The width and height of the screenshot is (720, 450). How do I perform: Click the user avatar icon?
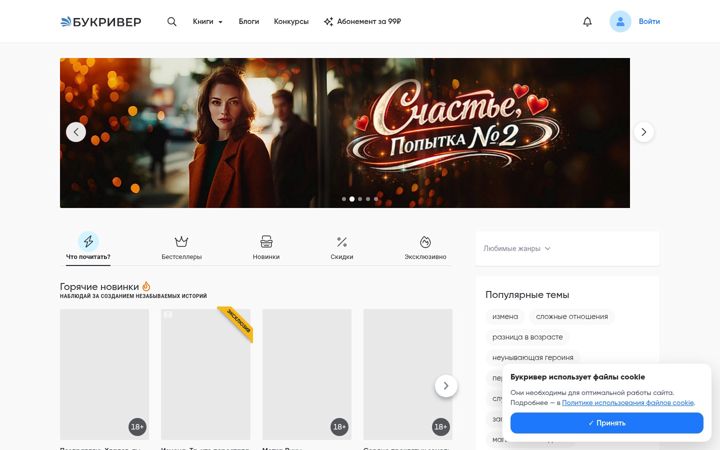click(620, 22)
